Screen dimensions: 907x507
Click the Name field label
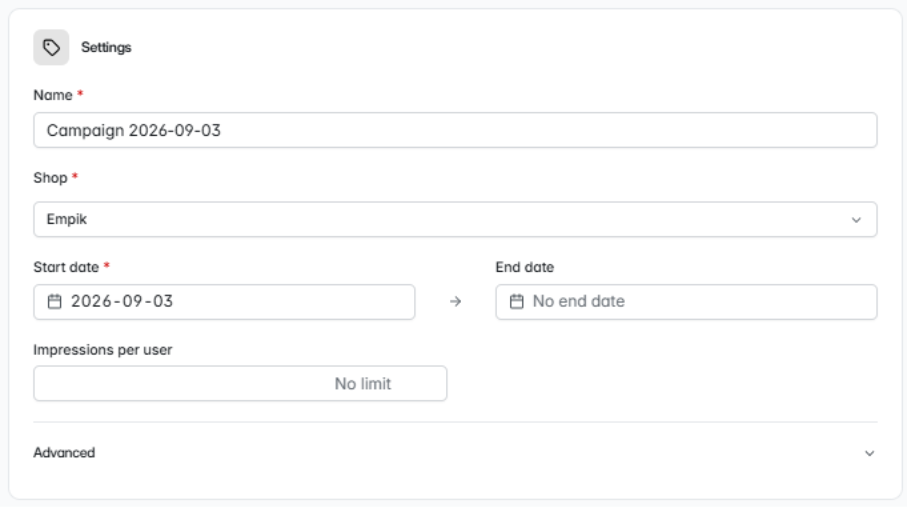53,95
